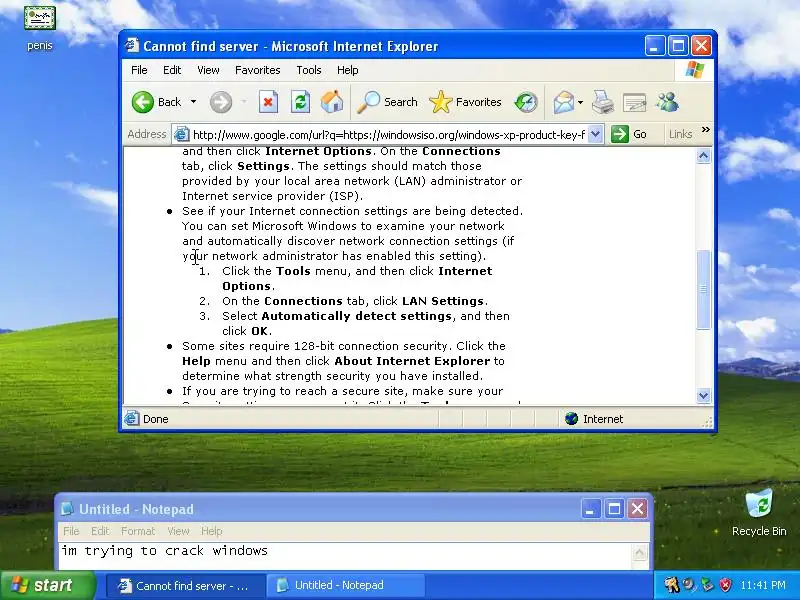
Task: Click the Links toolbar label
Action: [681, 134]
